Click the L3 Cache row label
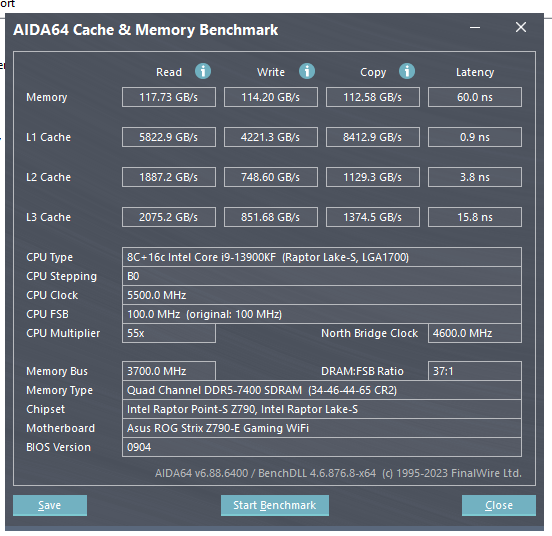Viewport: 552px width, 536px height. (x=49, y=217)
